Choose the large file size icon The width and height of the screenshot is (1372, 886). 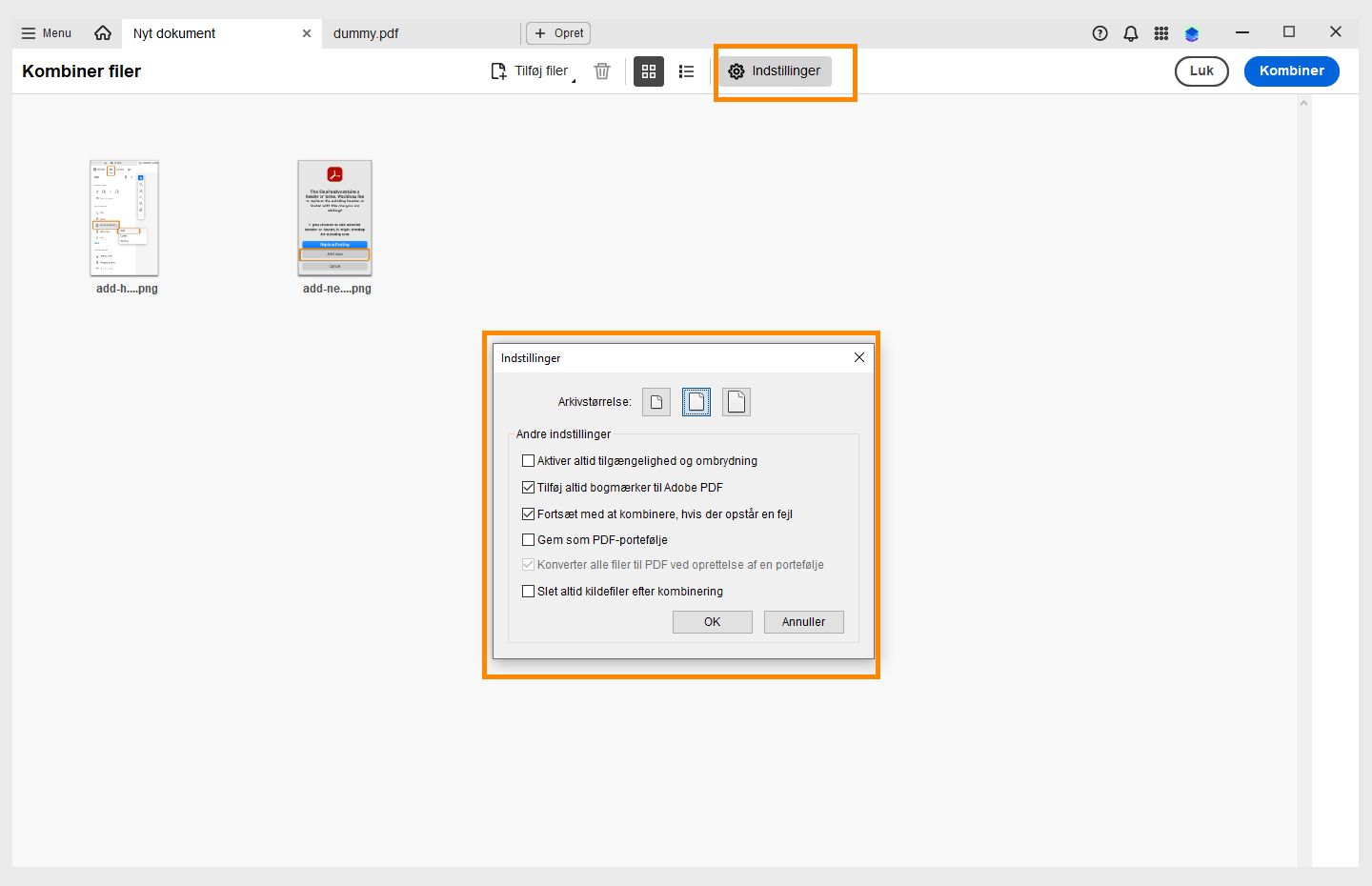[736, 402]
